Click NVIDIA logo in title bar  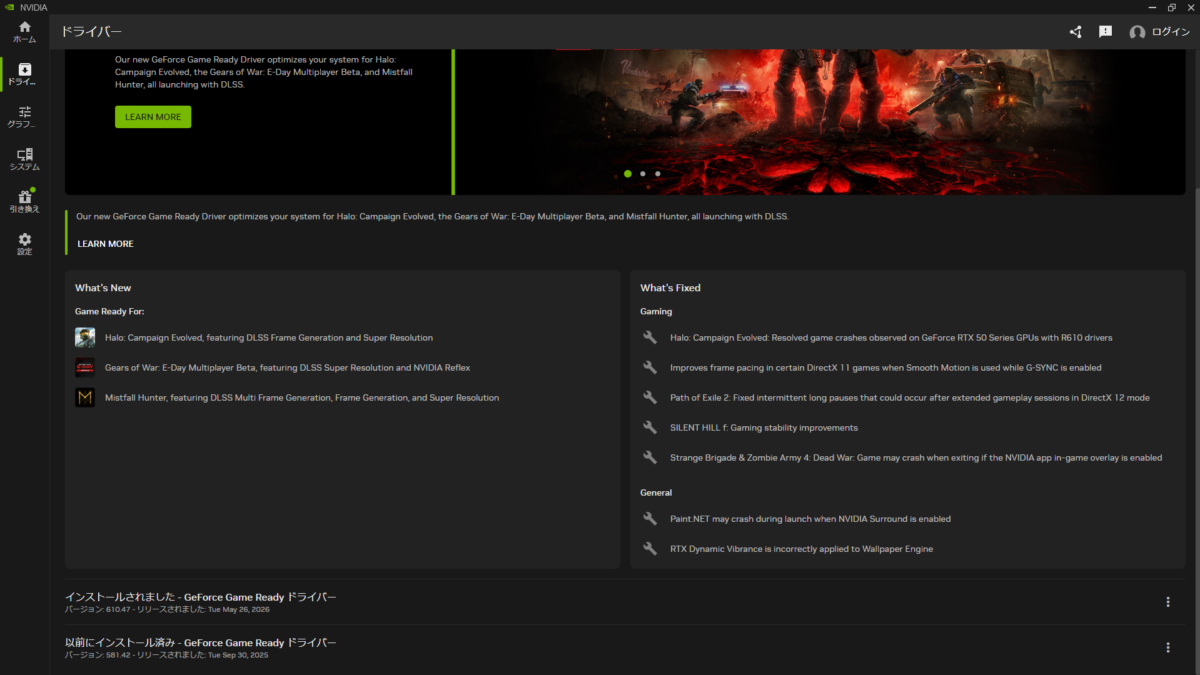pos(10,7)
